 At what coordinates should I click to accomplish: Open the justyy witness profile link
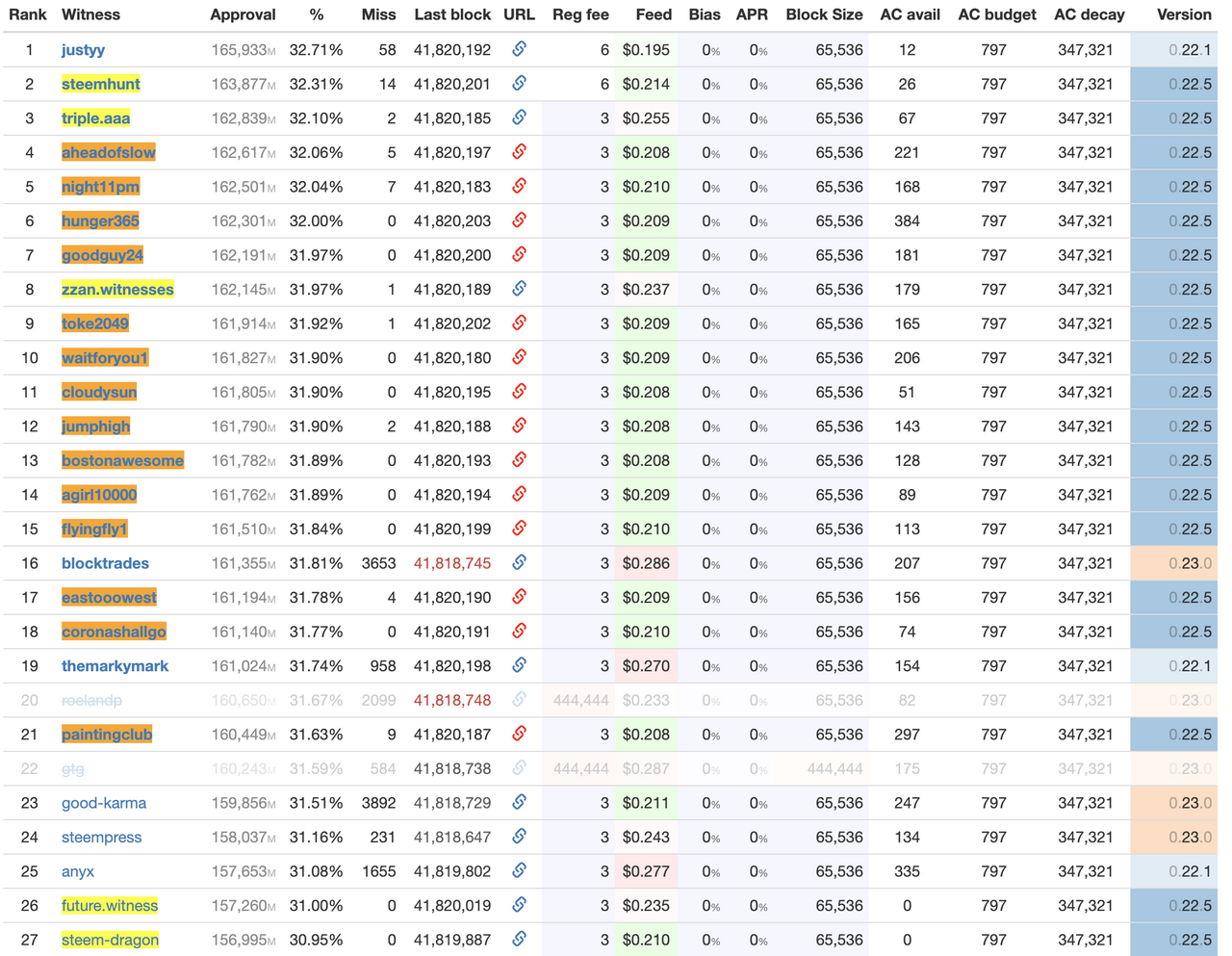(x=83, y=50)
